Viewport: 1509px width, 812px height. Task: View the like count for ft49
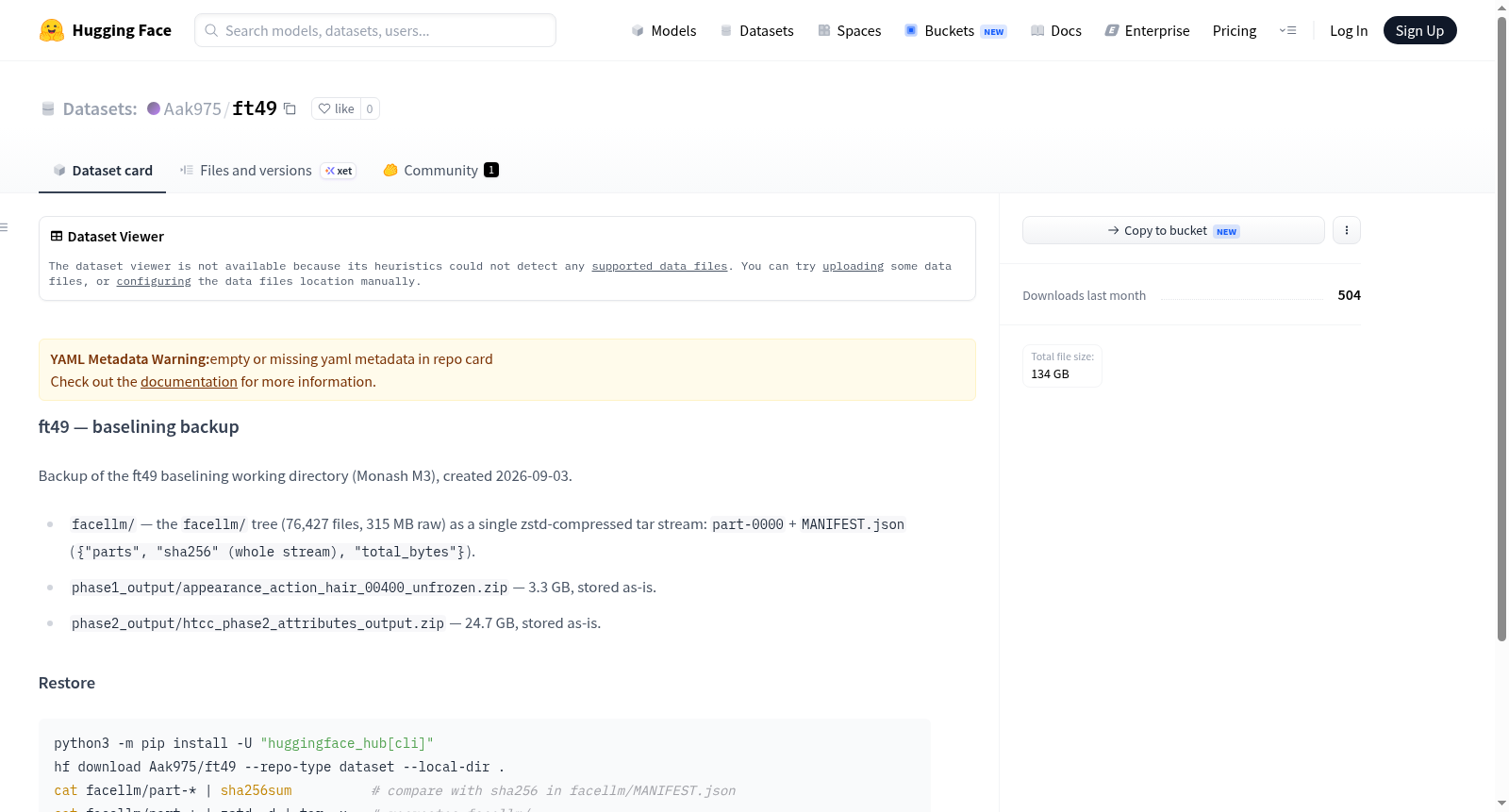point(370,108)
